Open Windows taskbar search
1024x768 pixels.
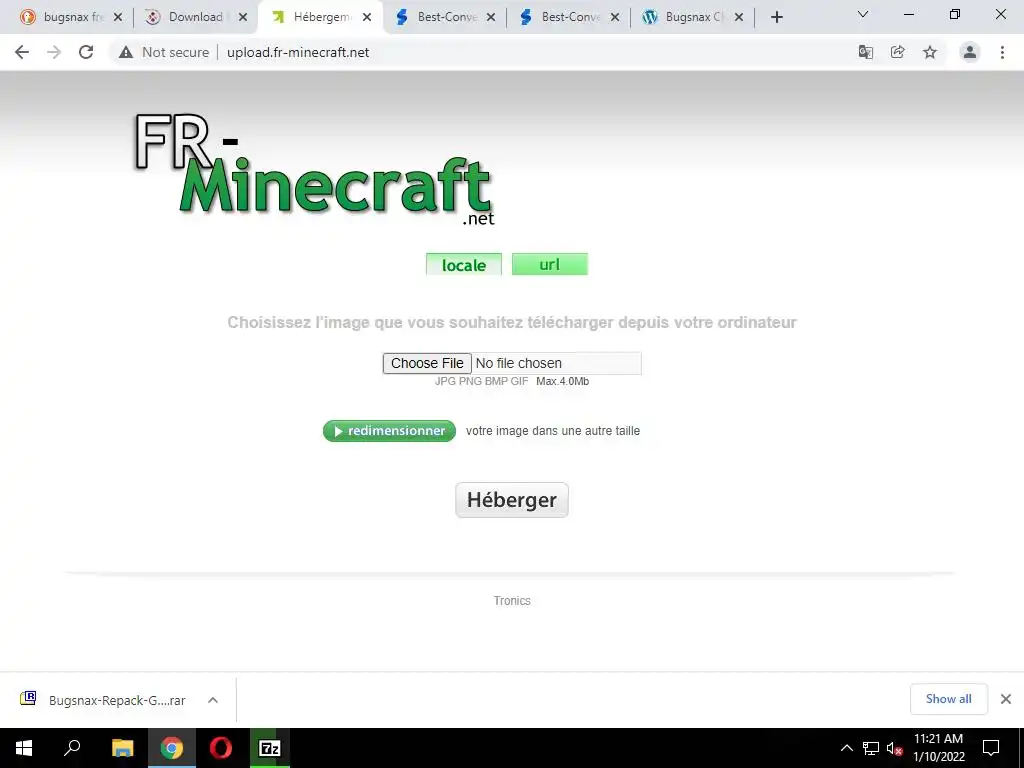point(72,748)
